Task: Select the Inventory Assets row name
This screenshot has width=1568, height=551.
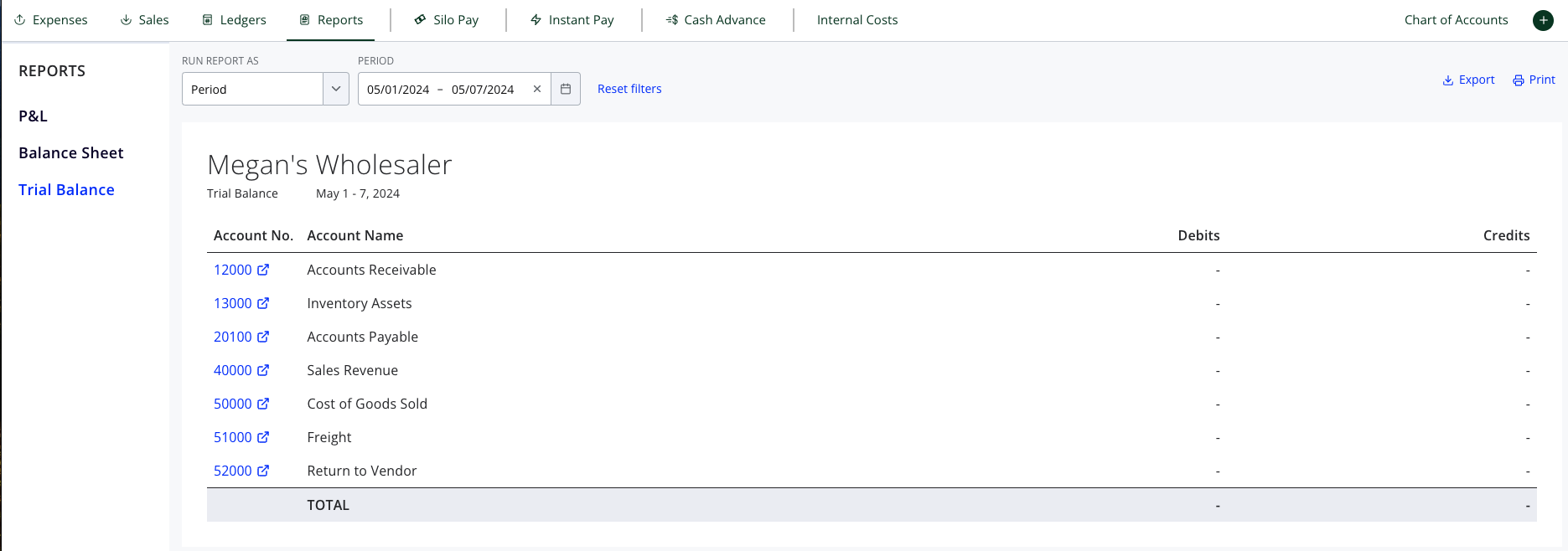Action: point(360,303)
